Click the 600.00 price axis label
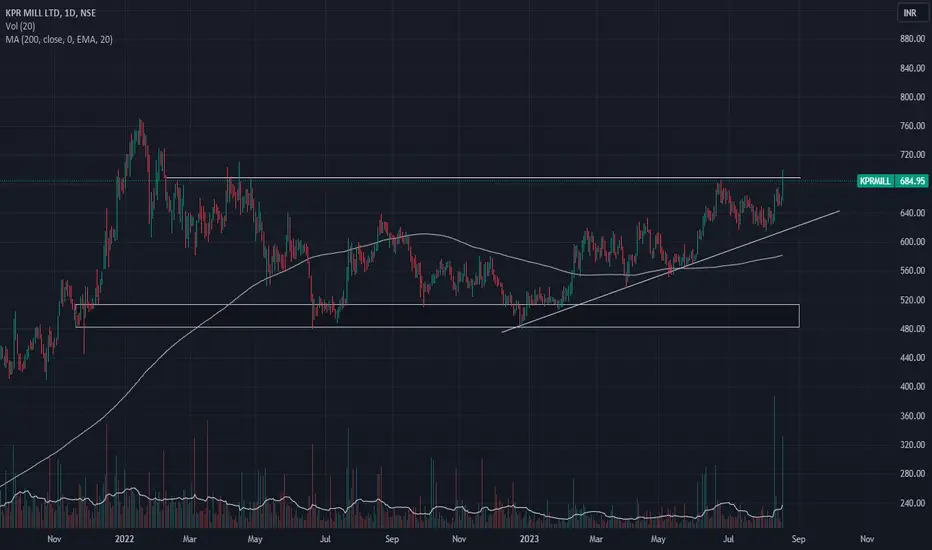The width and height of the screenshot is (932, 550). pos(912,242)
